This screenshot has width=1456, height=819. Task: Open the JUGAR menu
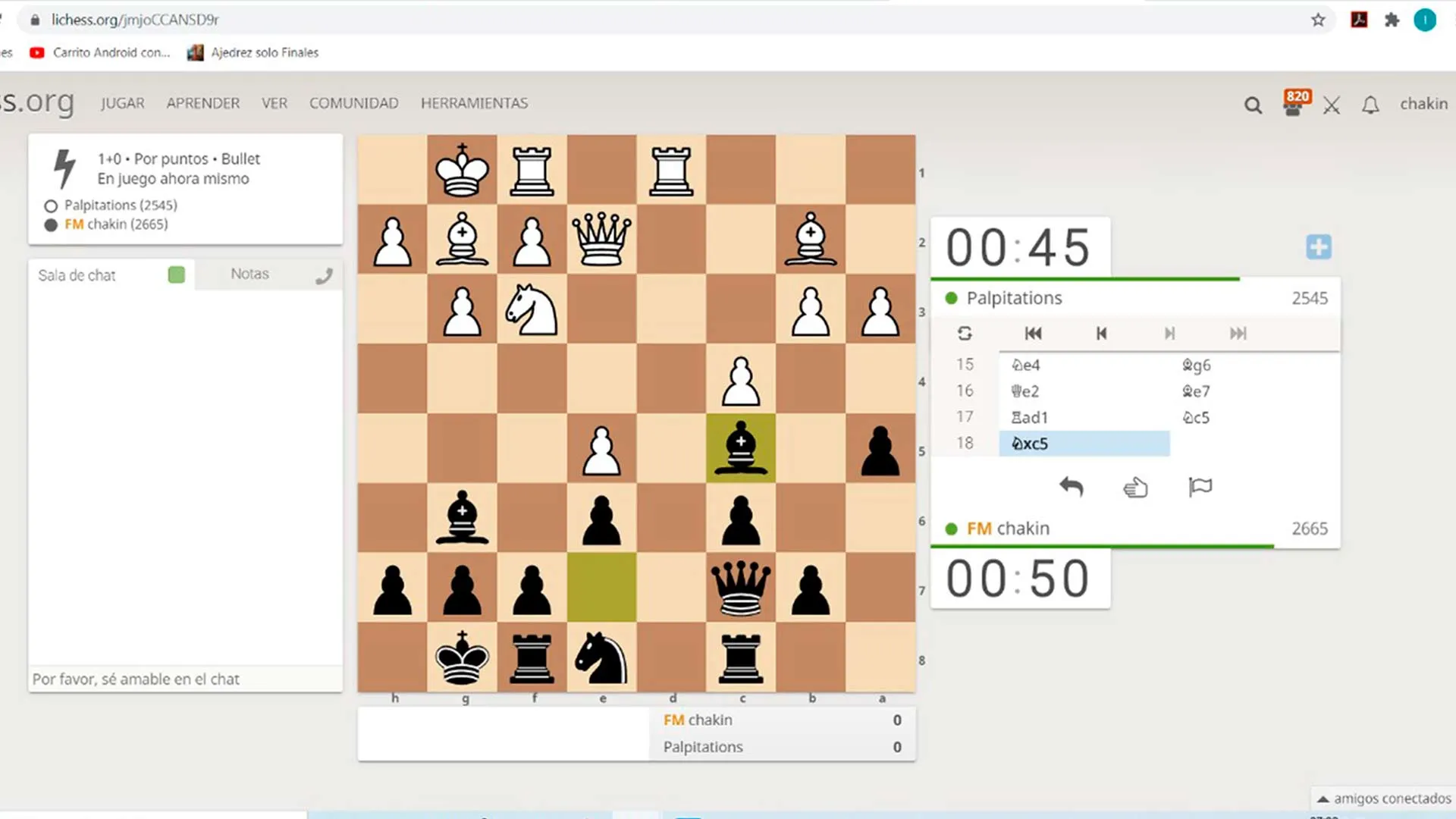click(122, 103)
